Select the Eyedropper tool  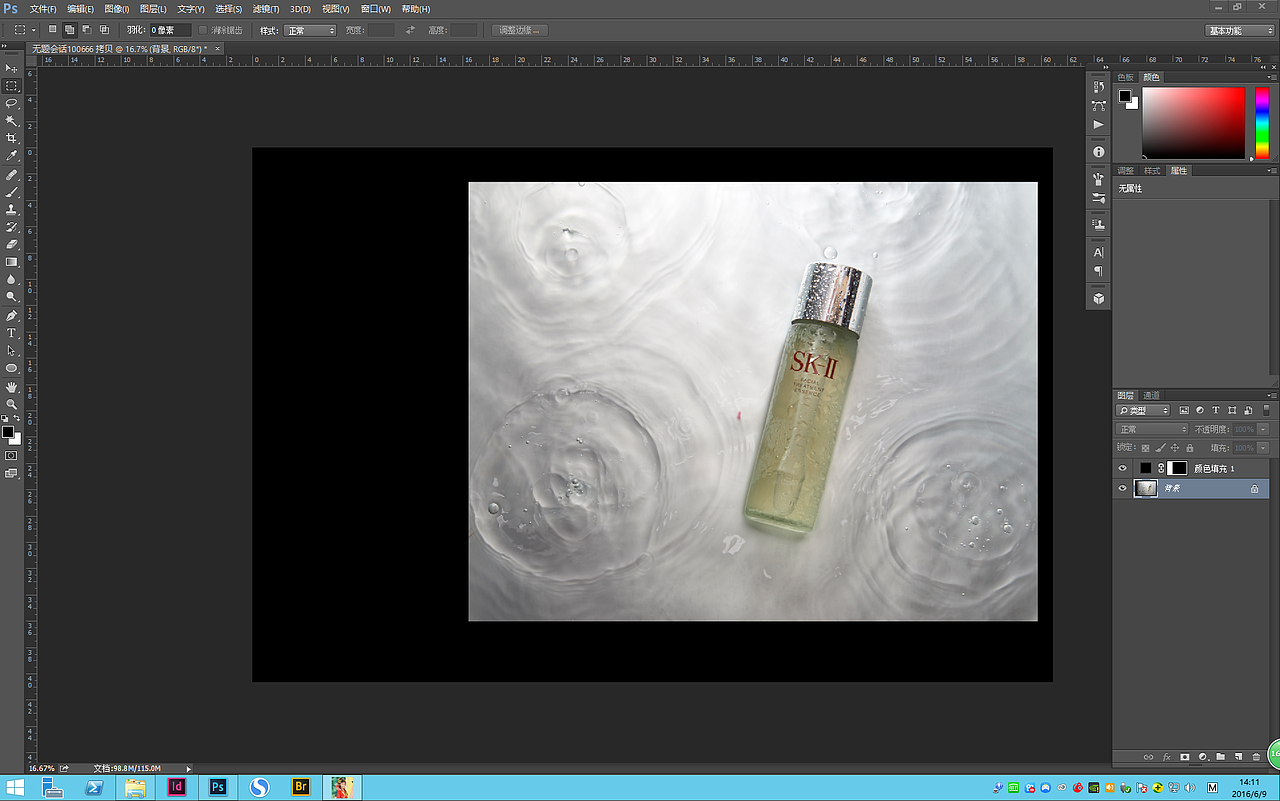point(12,156)
